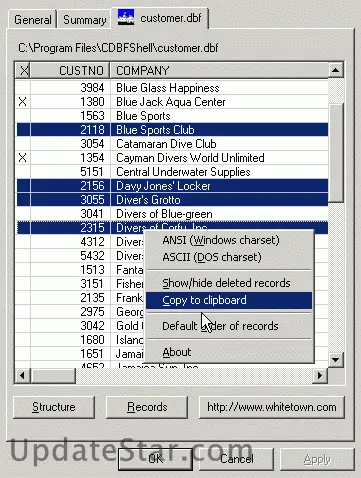
Task: Toggle the deleted mark on the Cayman Divers row
Action: [23, 158]
